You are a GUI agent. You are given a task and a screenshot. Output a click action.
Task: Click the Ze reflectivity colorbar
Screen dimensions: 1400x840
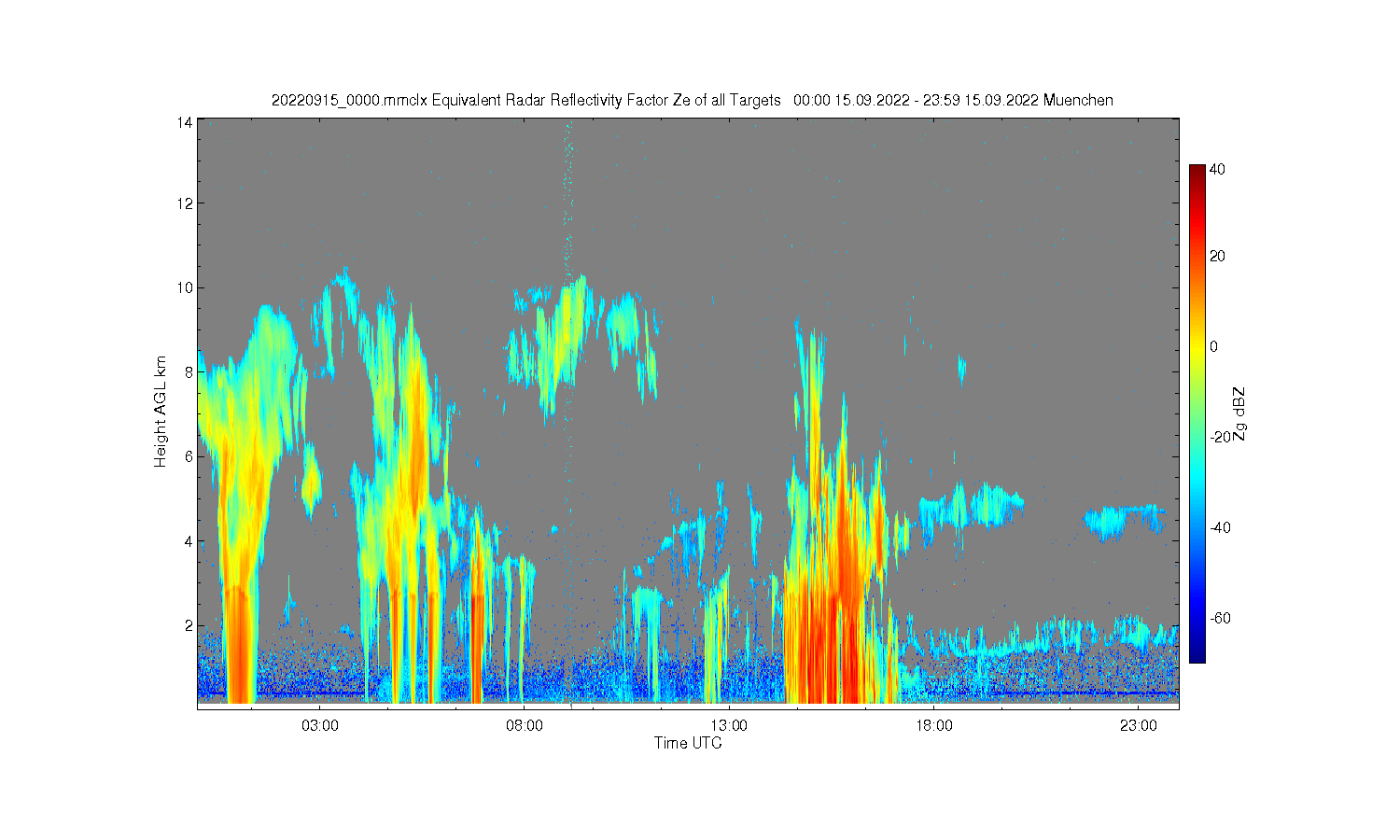pos(1197,413)
